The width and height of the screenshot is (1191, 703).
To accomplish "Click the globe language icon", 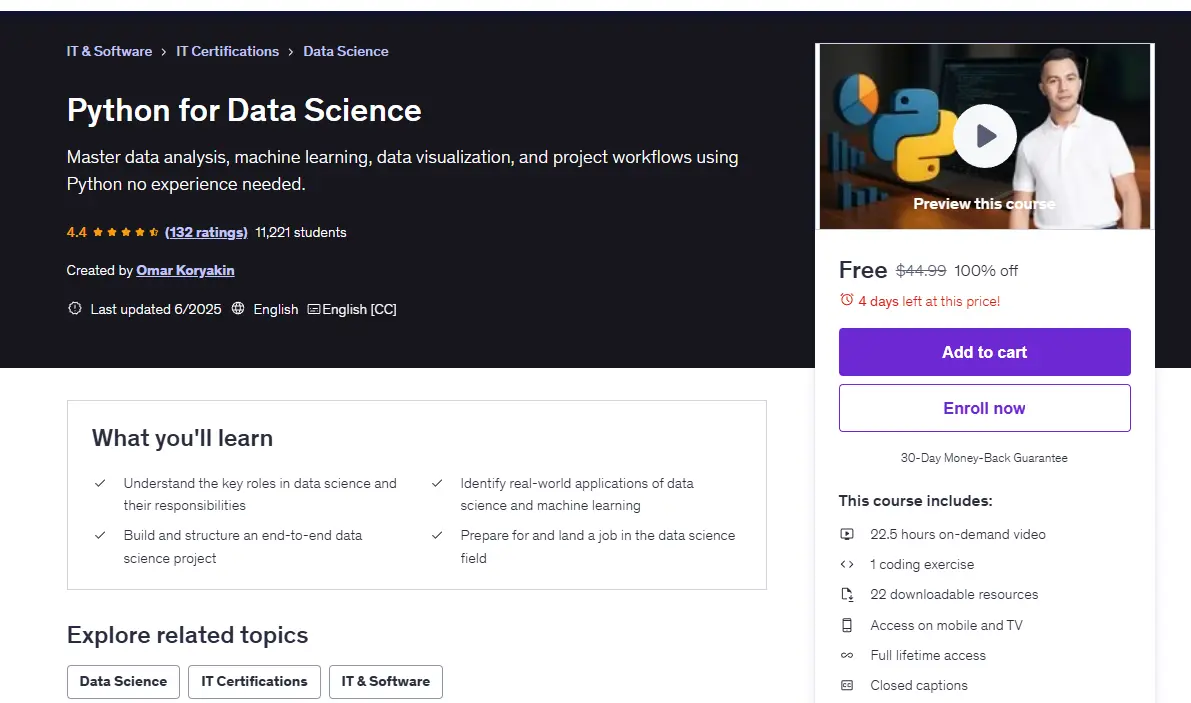I will [238, 308].
